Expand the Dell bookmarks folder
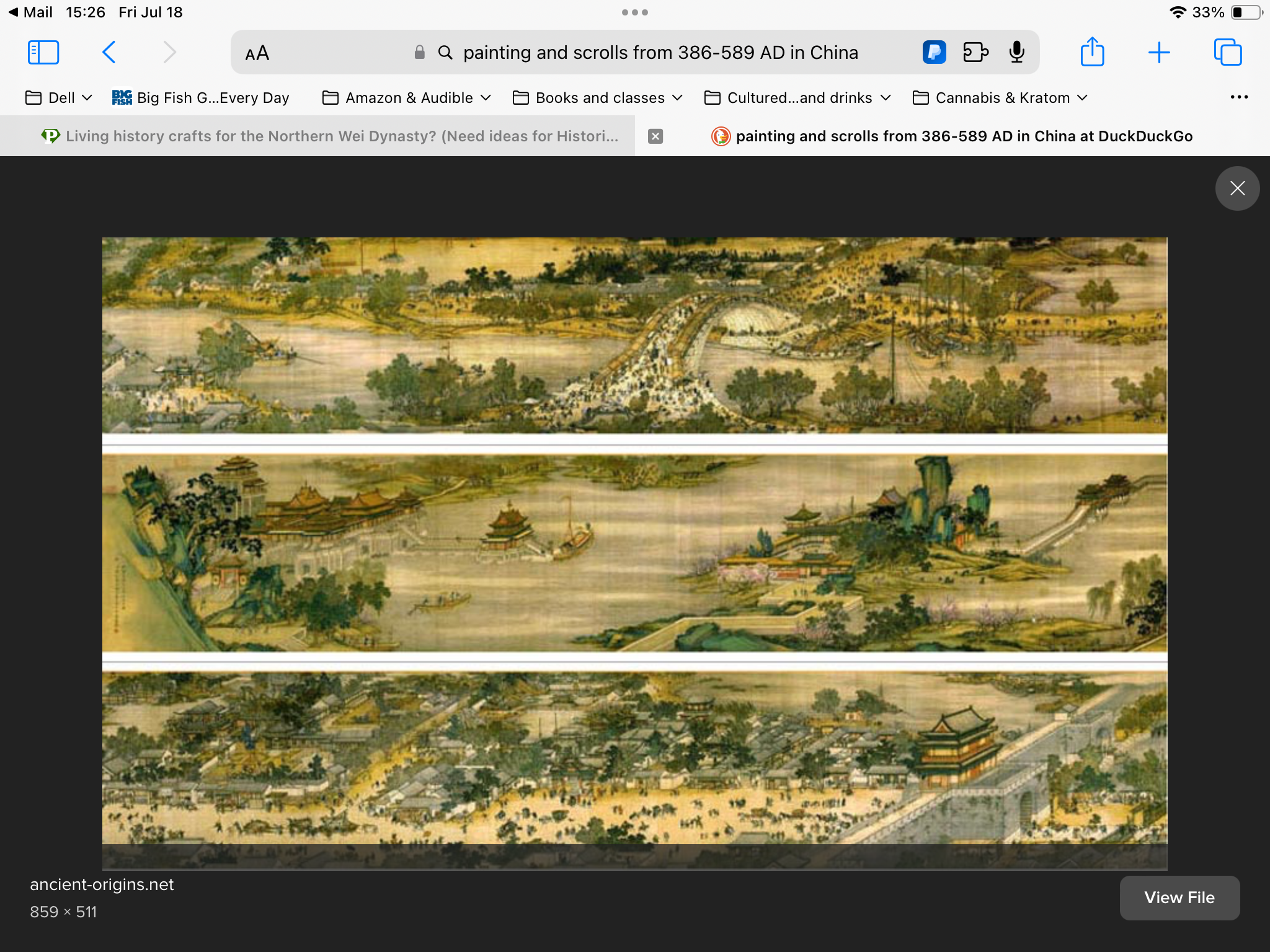 (59, 98)
